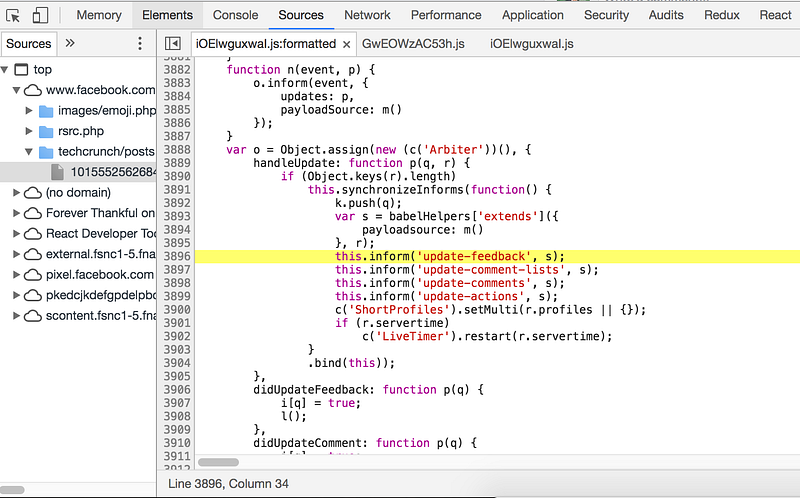The width and height of the screenshot is (800, 498).
Task: Open the Sources pane three-dot menu
Action: coord(140,43)
